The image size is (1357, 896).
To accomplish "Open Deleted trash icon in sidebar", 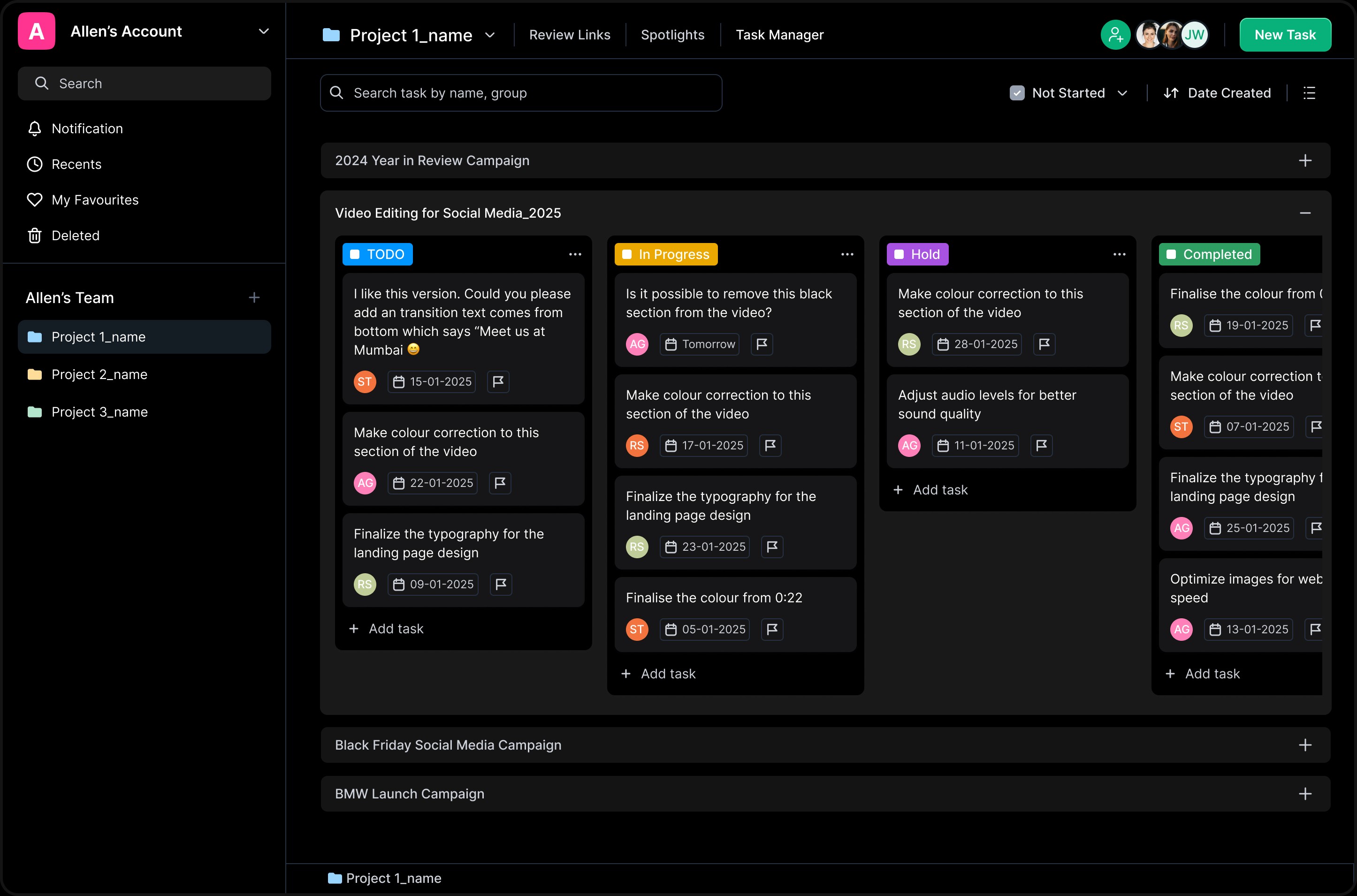I will [35, 235].
